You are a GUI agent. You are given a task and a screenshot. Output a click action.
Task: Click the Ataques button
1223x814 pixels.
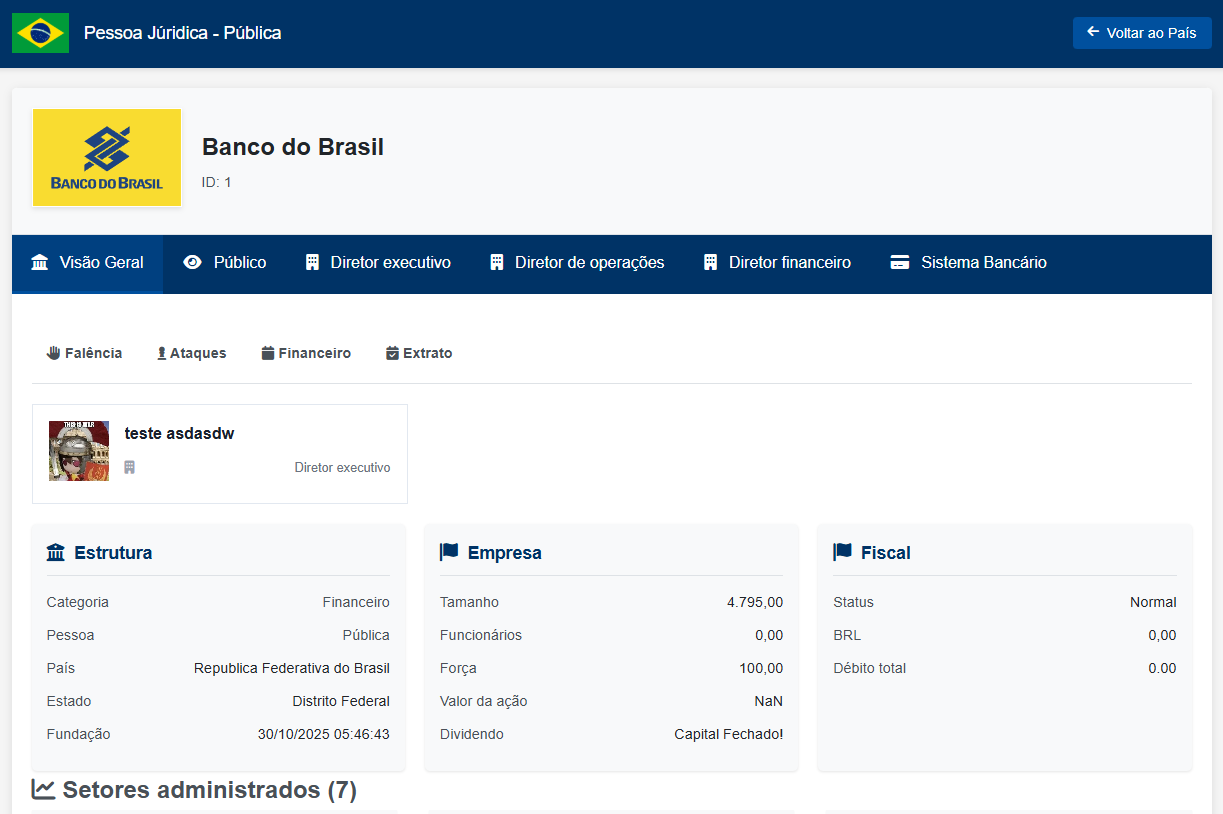[x=191, y=353]
